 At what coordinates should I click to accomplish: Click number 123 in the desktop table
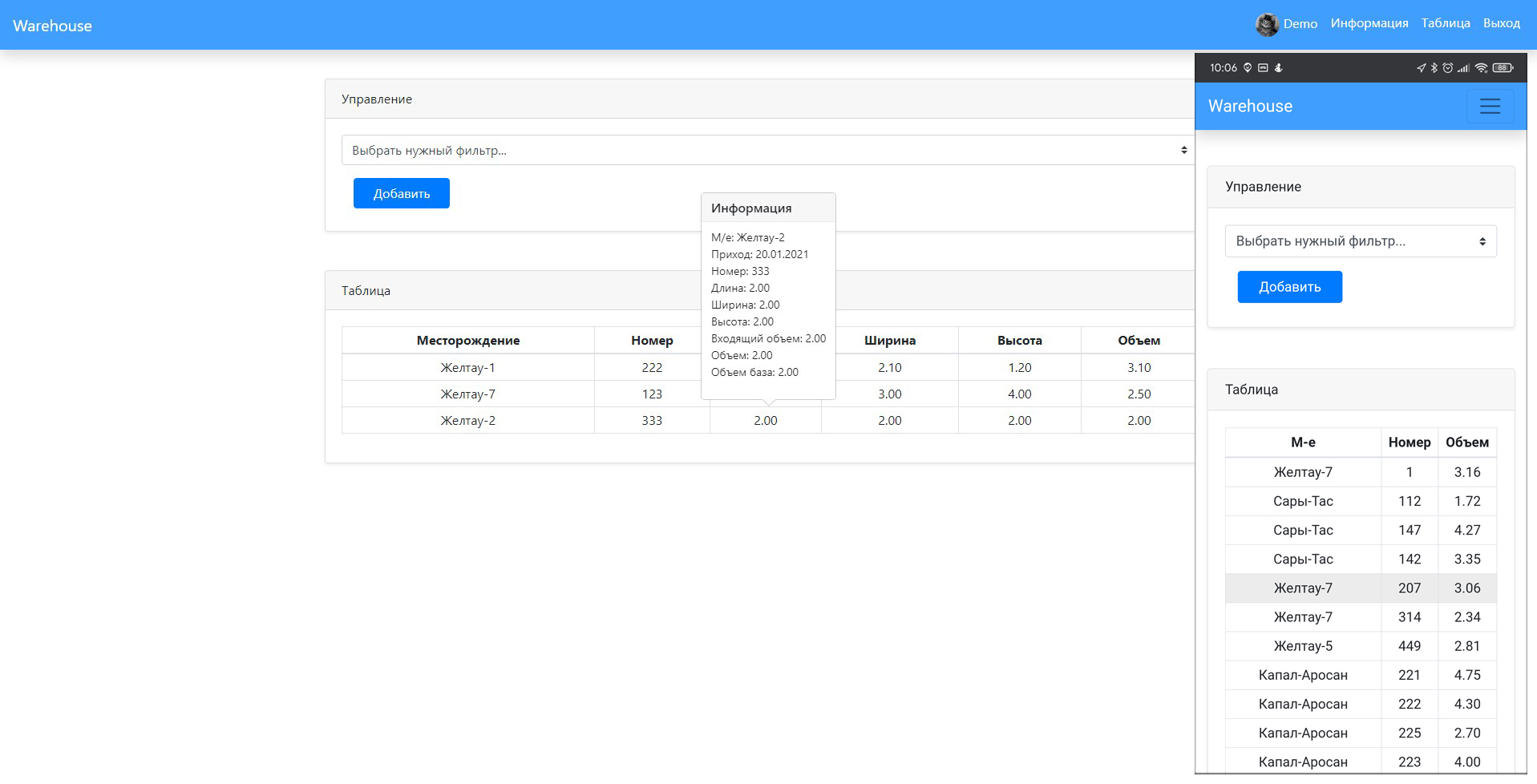coord(652,394)
